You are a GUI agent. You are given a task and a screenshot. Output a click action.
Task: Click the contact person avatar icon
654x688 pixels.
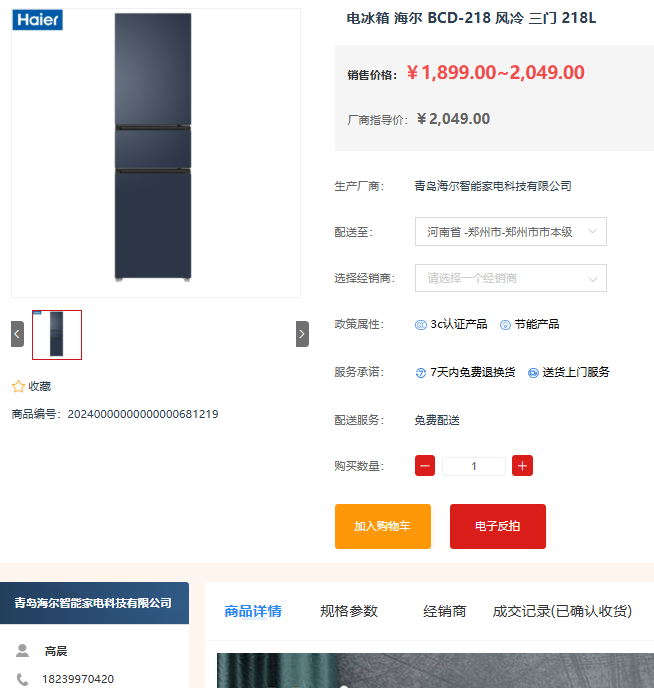(x=22, y=651)
